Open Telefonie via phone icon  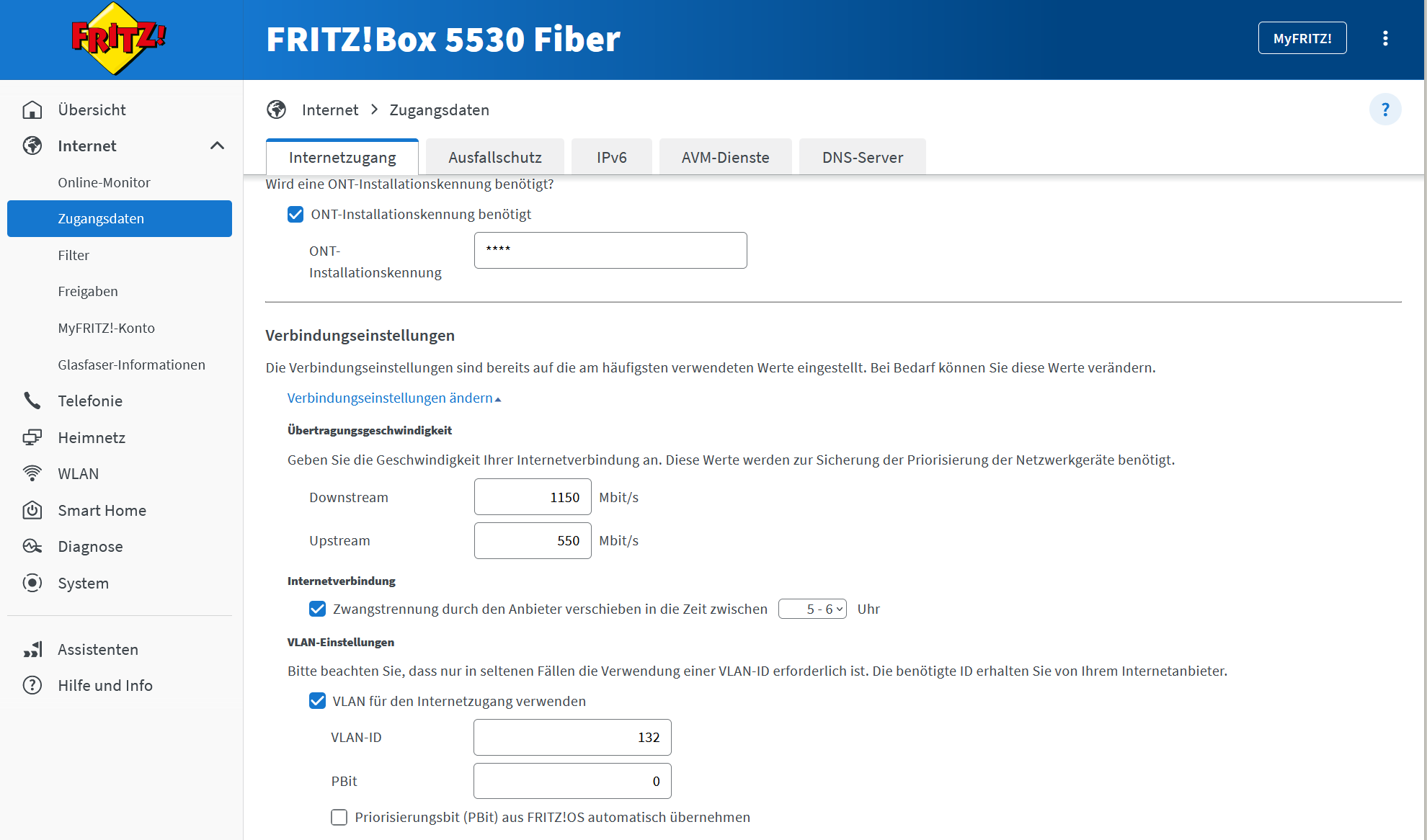(x=32, y=401)
